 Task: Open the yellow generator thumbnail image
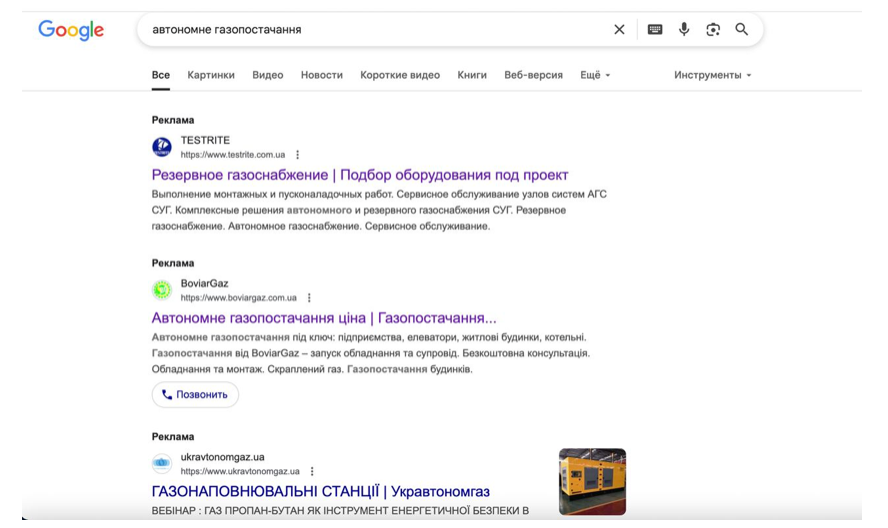point(592,482)
